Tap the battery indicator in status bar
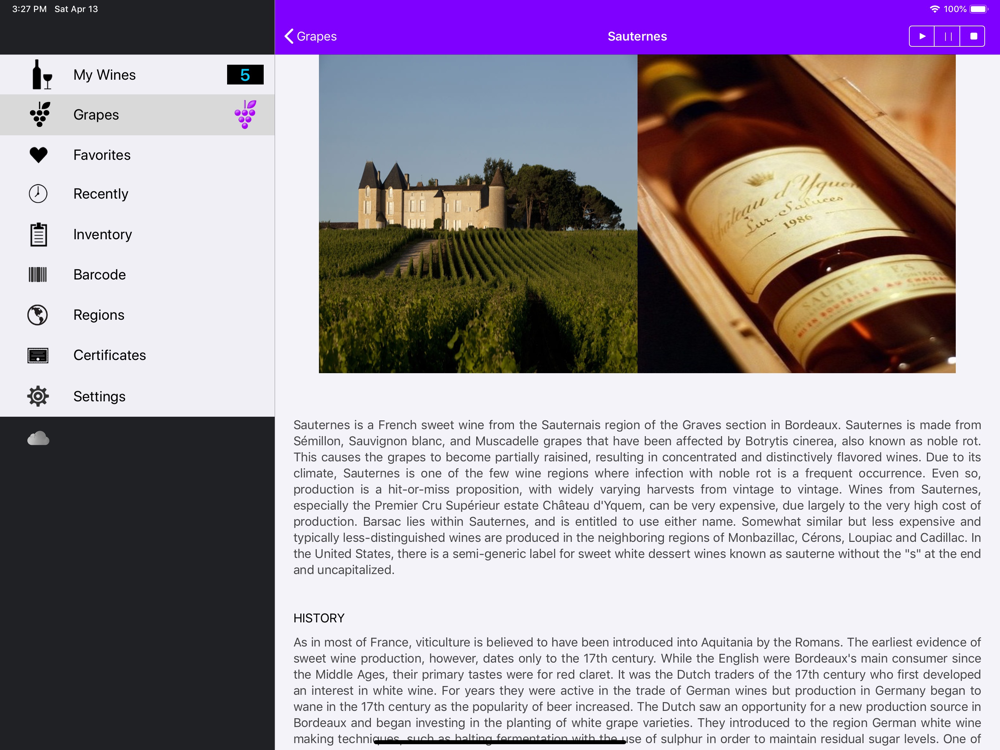 [979, 9]
